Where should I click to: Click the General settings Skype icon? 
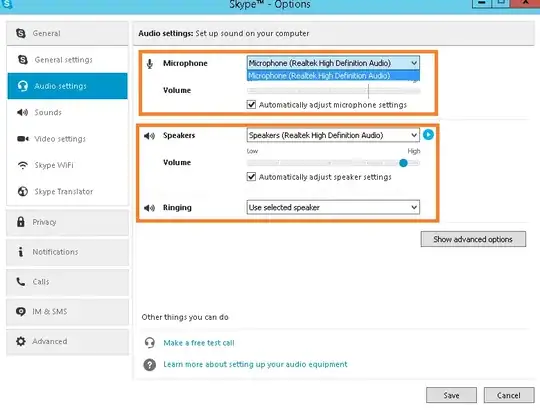click(x=23, y=60)
